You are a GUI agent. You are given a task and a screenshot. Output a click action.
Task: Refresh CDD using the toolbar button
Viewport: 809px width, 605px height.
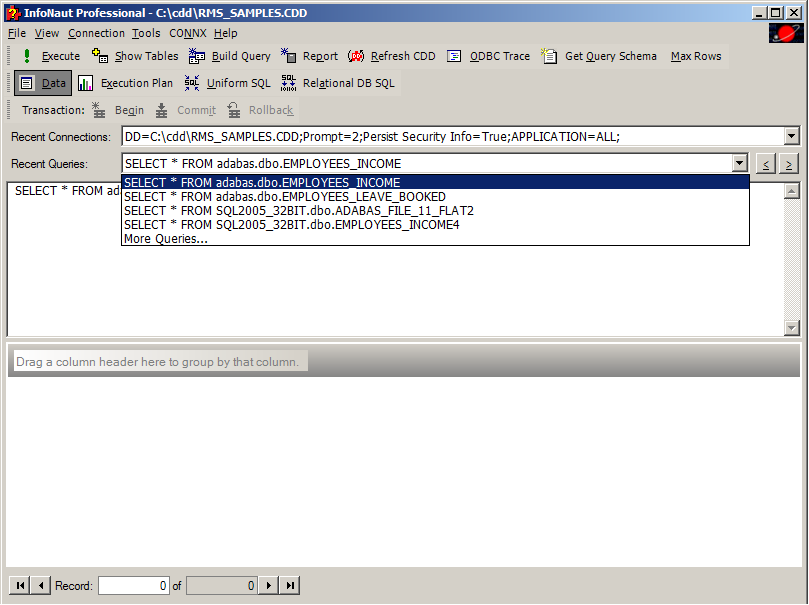[x=356, y=56]
